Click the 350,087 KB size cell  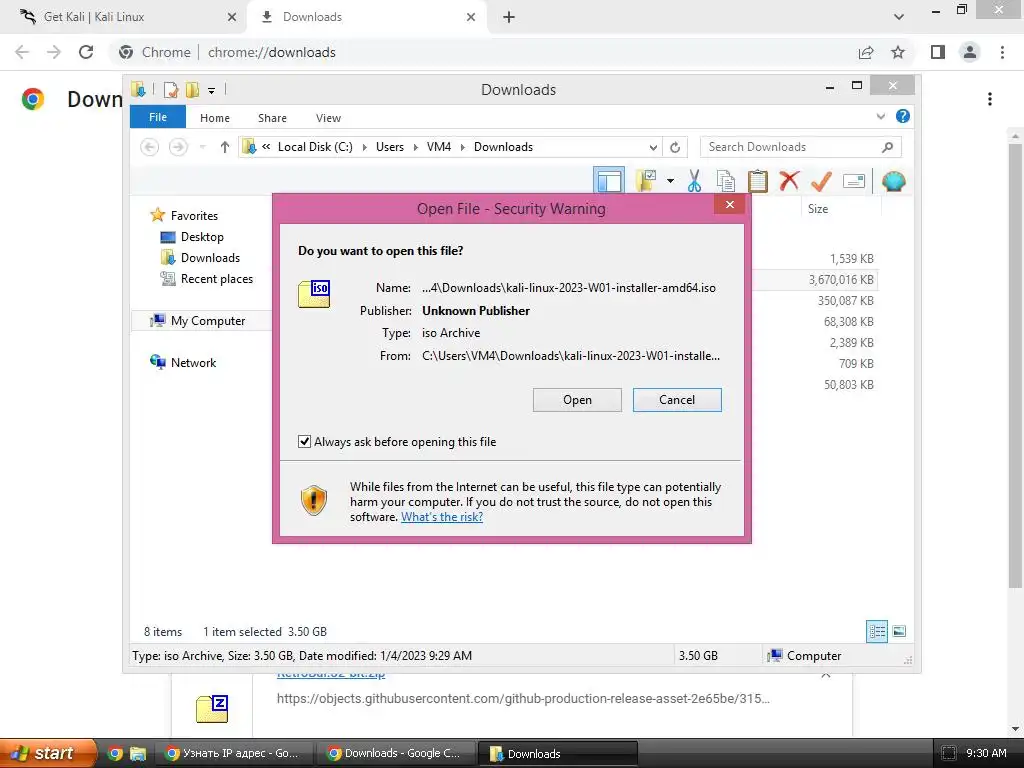tap(846, 300)
